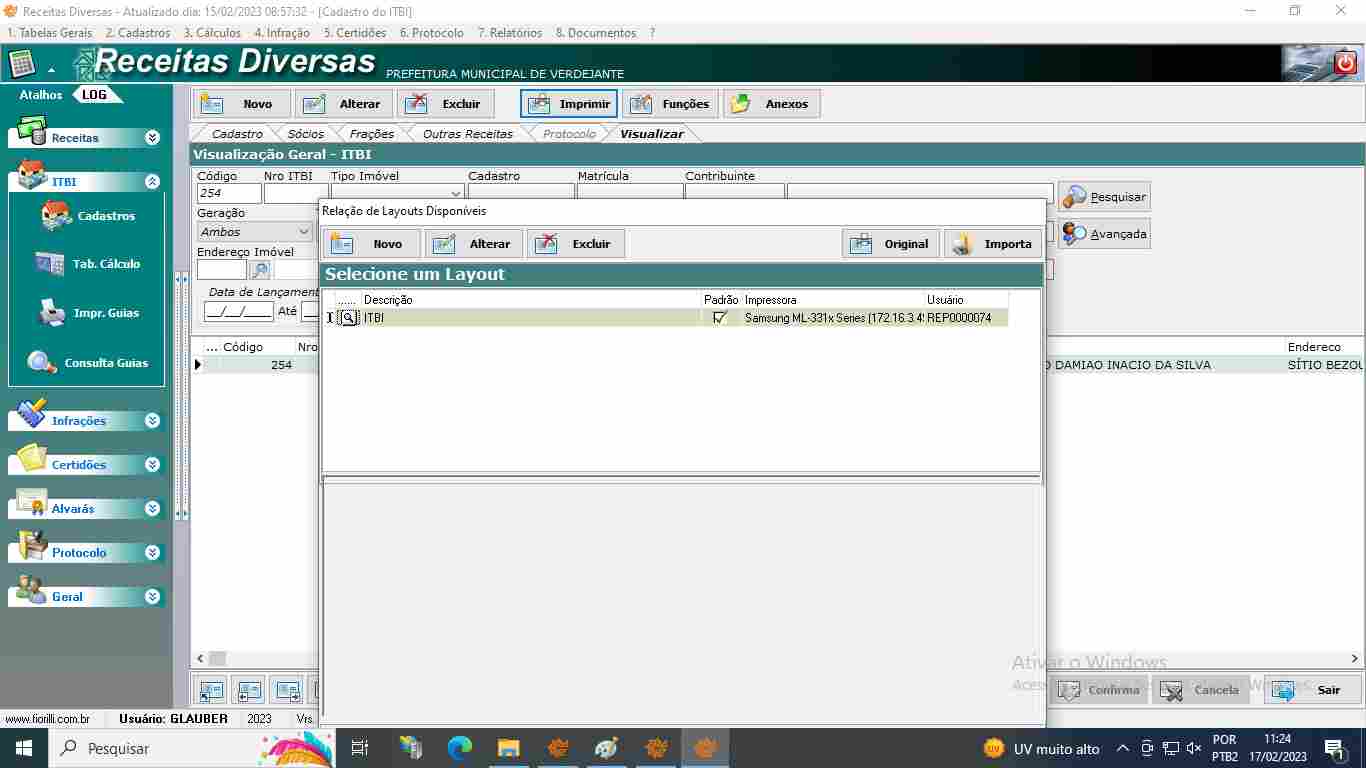Image resolution: width=1366 pixels, height=768 pixels.
Task: Click into the Código input field
Action: (x=229, y=194)
